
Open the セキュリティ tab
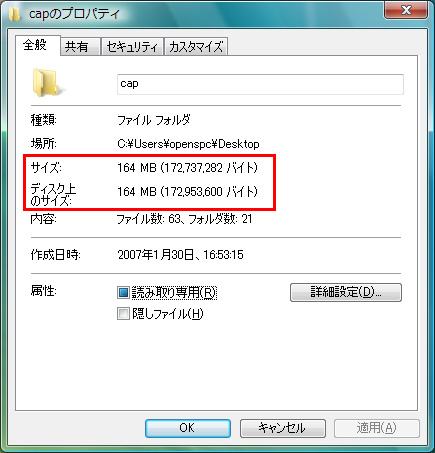click(132, 46)
